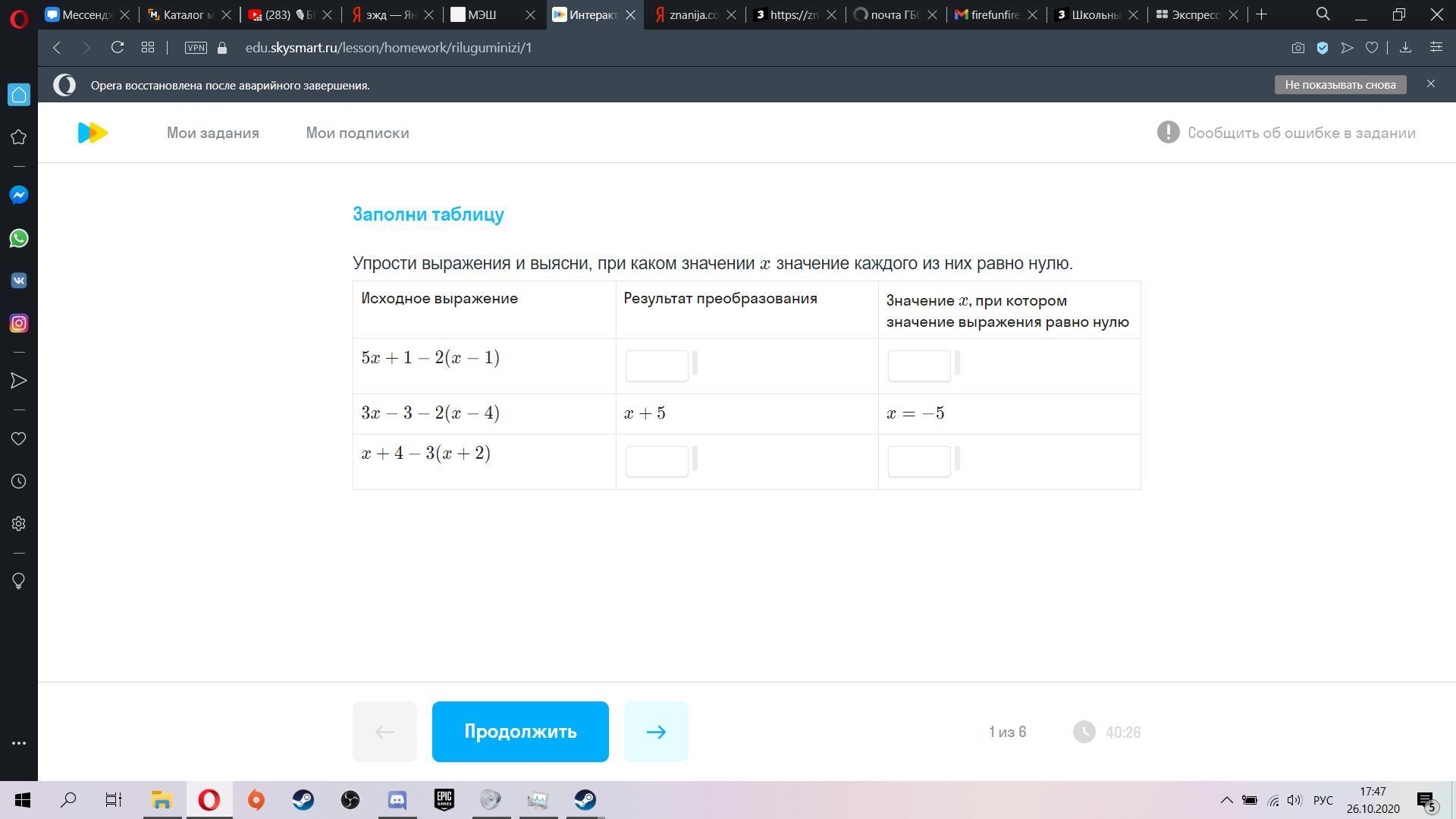Toggle the ad blocker shield icon
The width and height of the screenshot is (1456, 819).
[x=1322, y=48]
